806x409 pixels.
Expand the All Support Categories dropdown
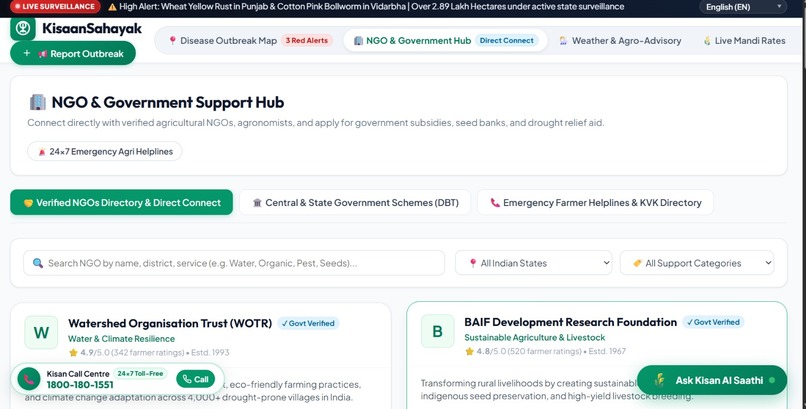(x=697, y=263)
